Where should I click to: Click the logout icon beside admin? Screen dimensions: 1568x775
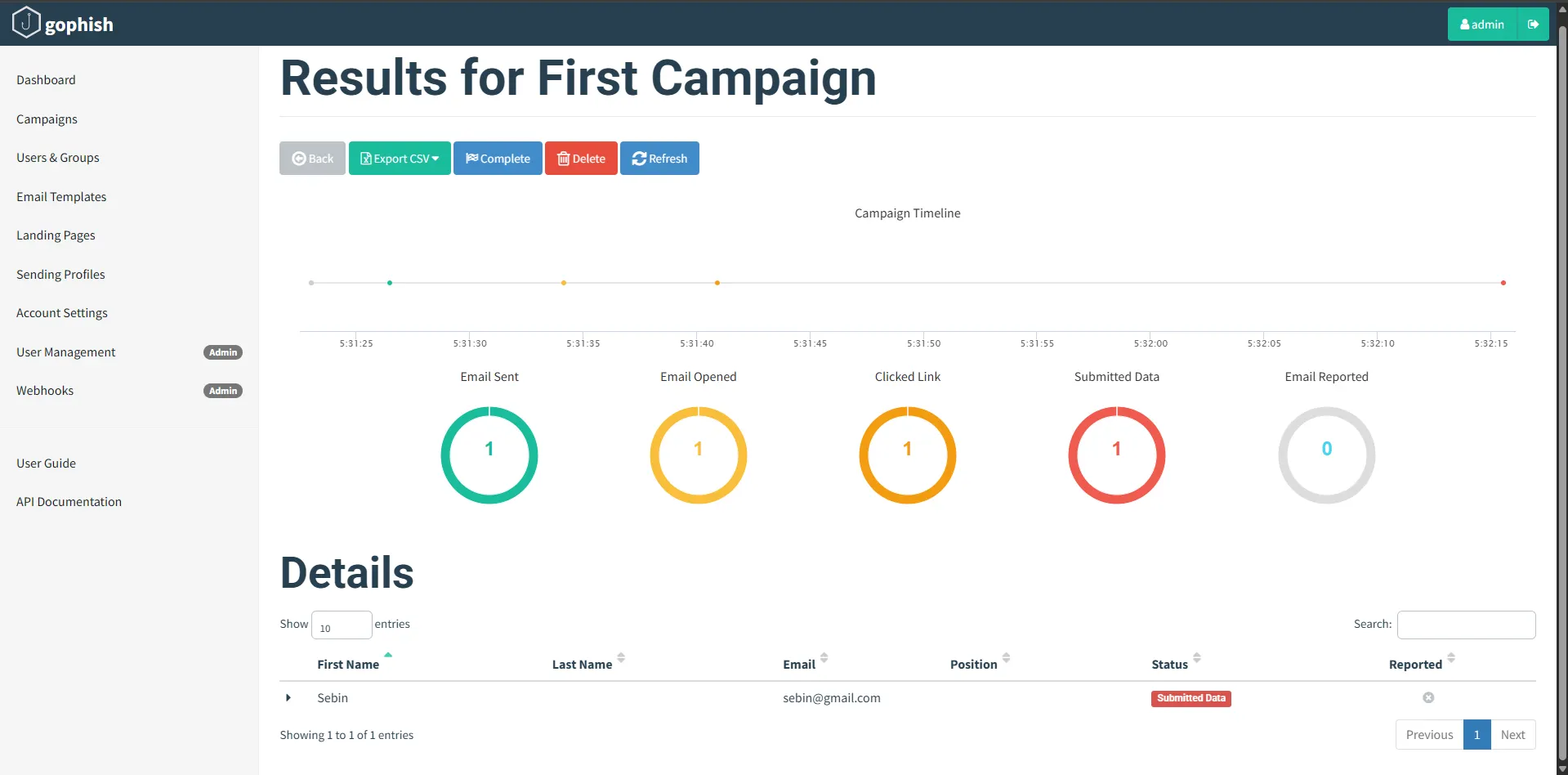pos(1533,25)
